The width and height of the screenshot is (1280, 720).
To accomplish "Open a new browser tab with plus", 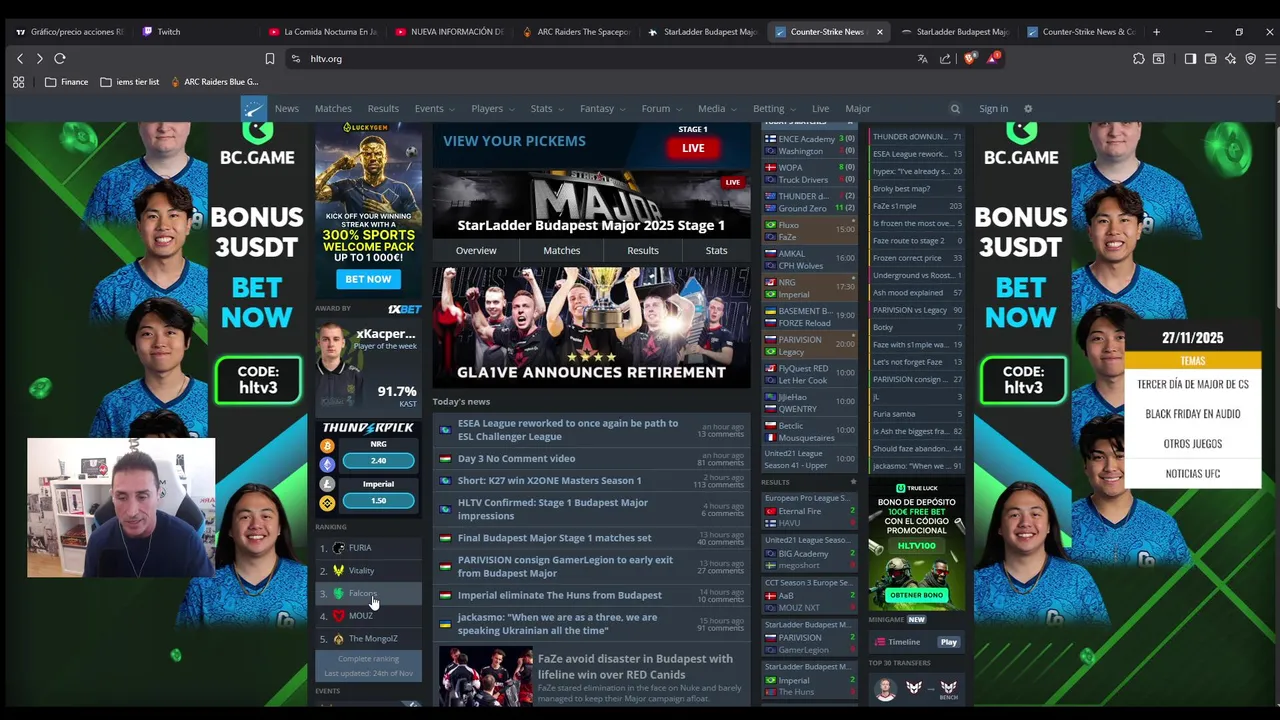I will pos(1156,32).
